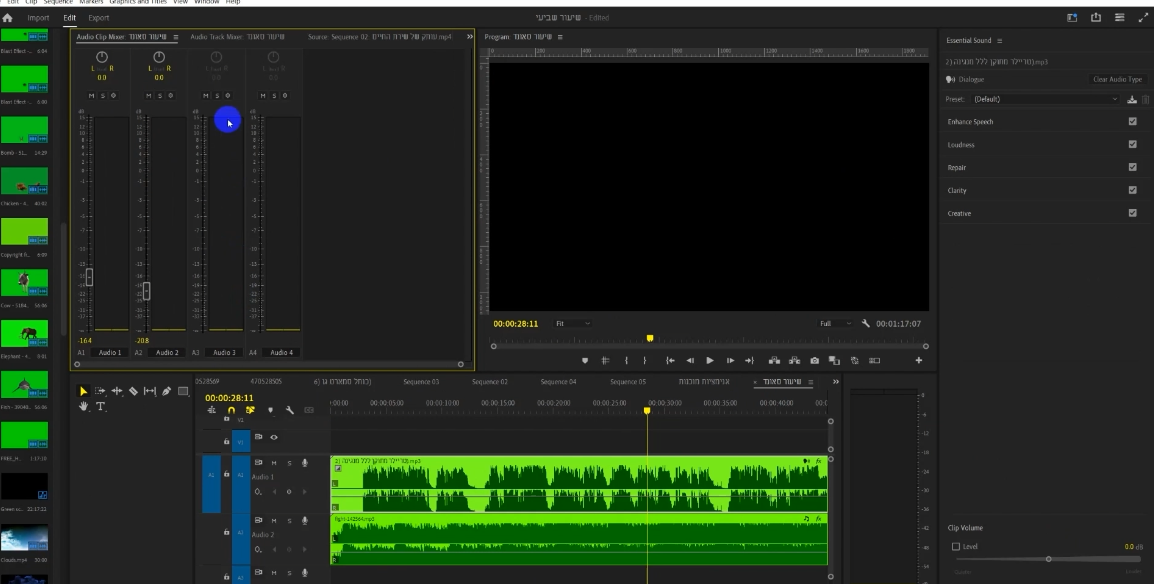Select the Razor tool in the toolbar

point(132,391)
